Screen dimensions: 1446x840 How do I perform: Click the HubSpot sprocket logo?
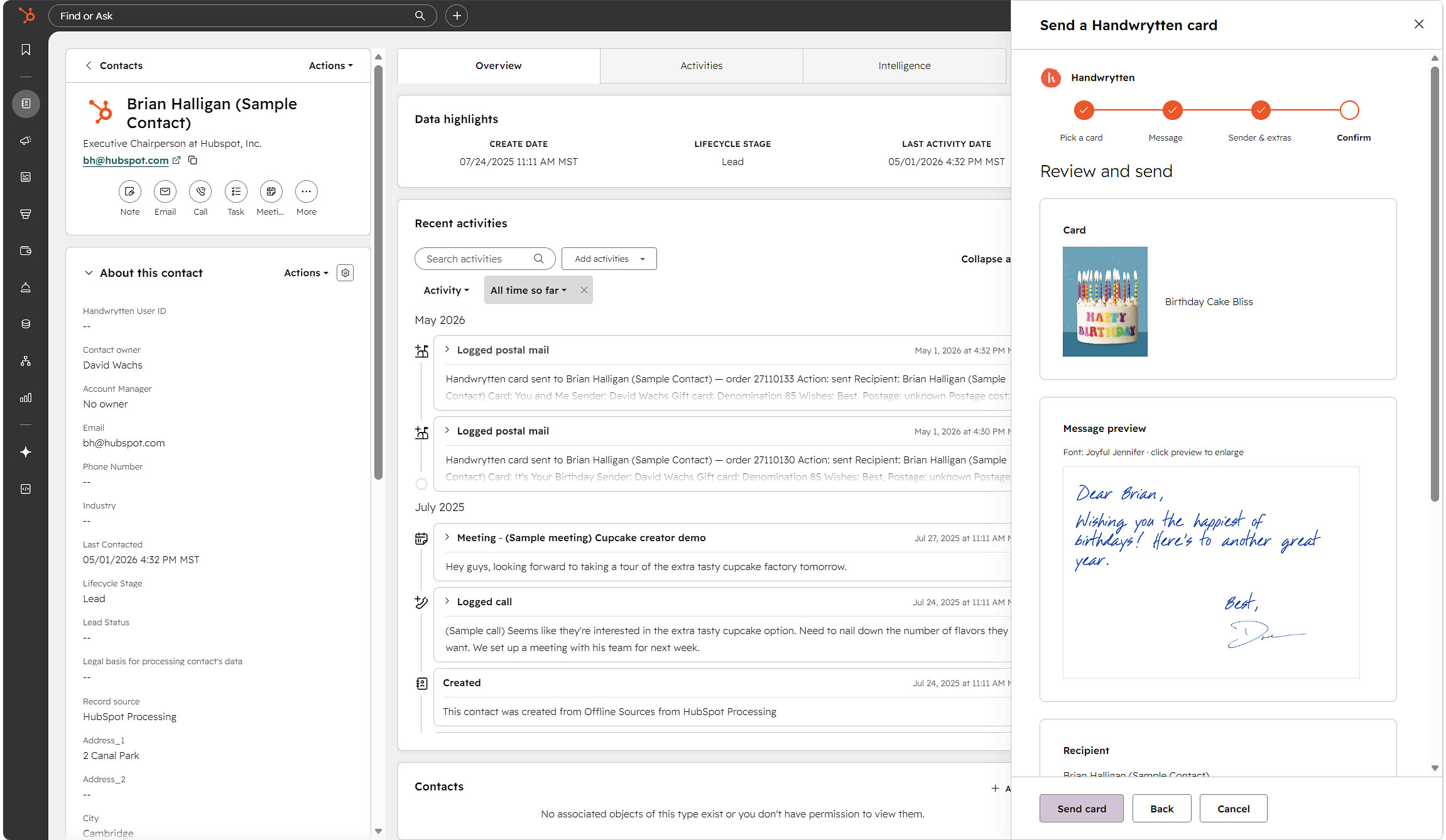[26, 15]
